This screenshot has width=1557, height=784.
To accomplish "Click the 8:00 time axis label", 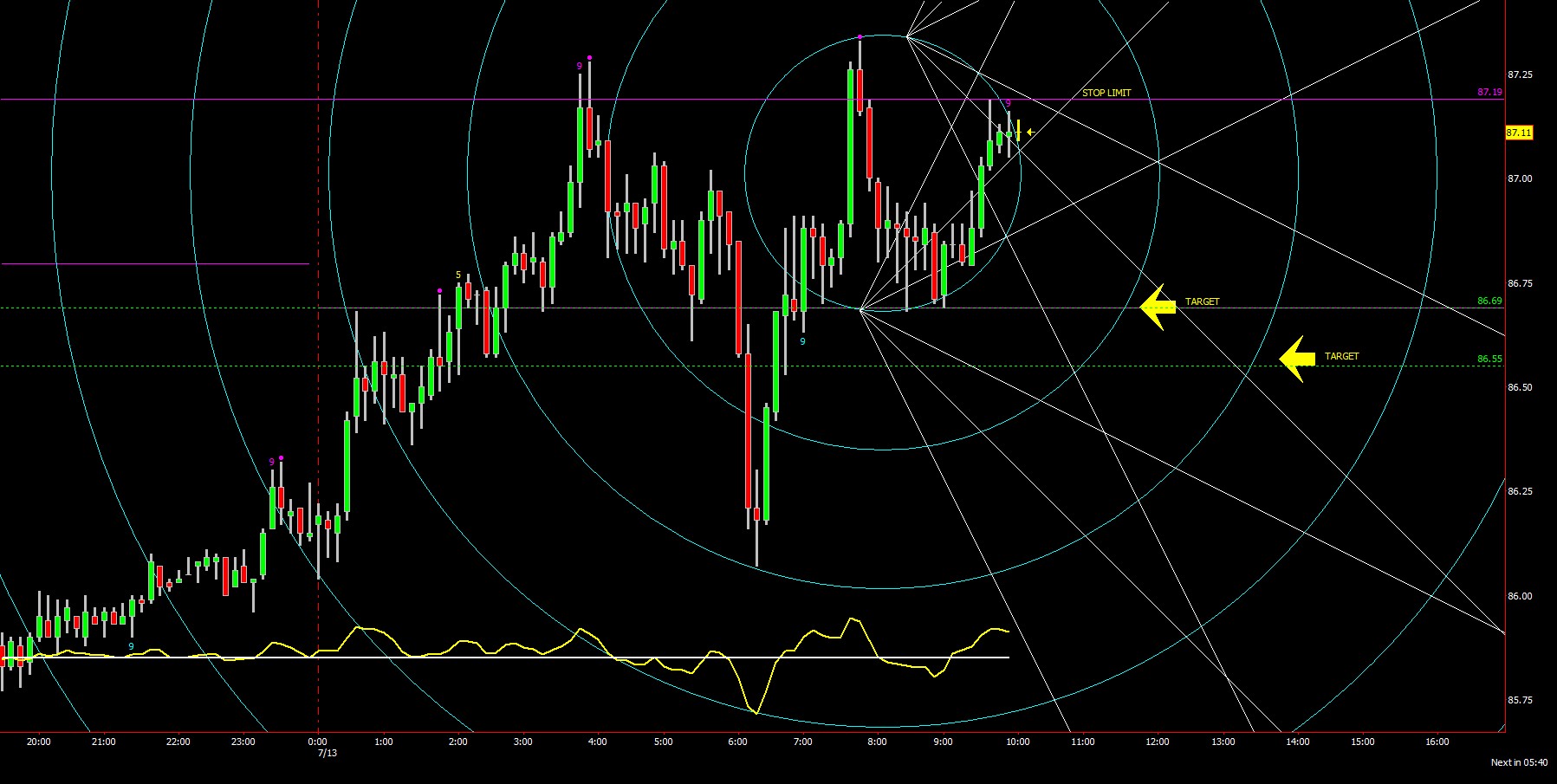I will tap(877, 742).
